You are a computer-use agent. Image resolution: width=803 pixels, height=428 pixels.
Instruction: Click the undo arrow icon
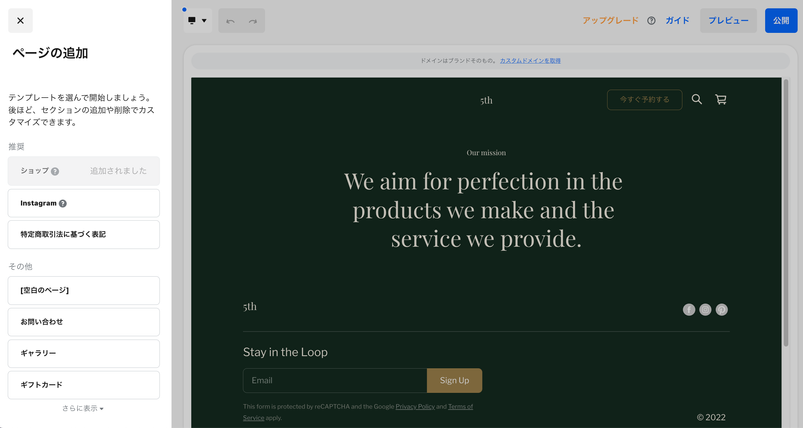pyautogui.click(x=230, y=21)
